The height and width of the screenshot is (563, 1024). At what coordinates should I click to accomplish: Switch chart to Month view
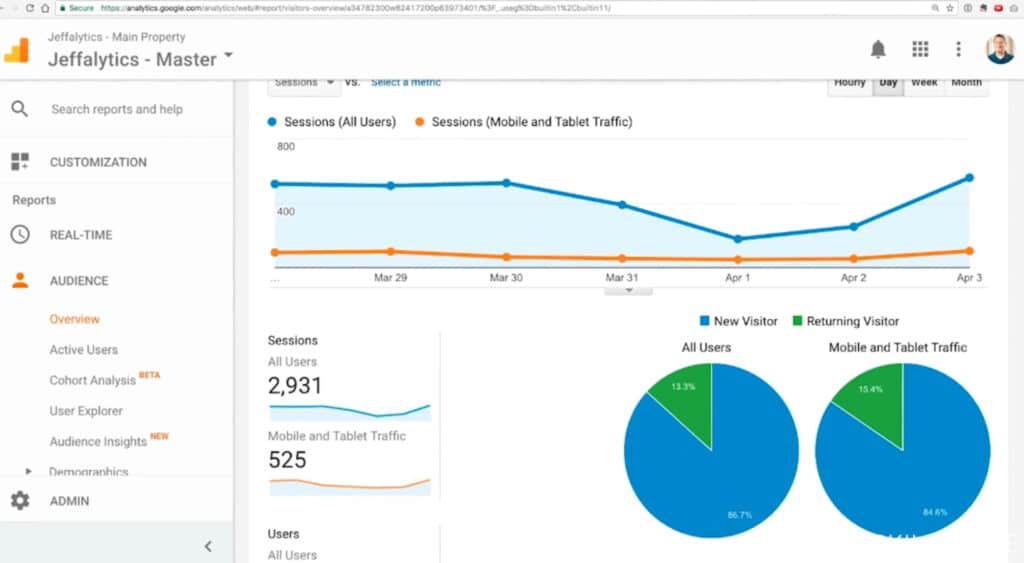[967, 83]
